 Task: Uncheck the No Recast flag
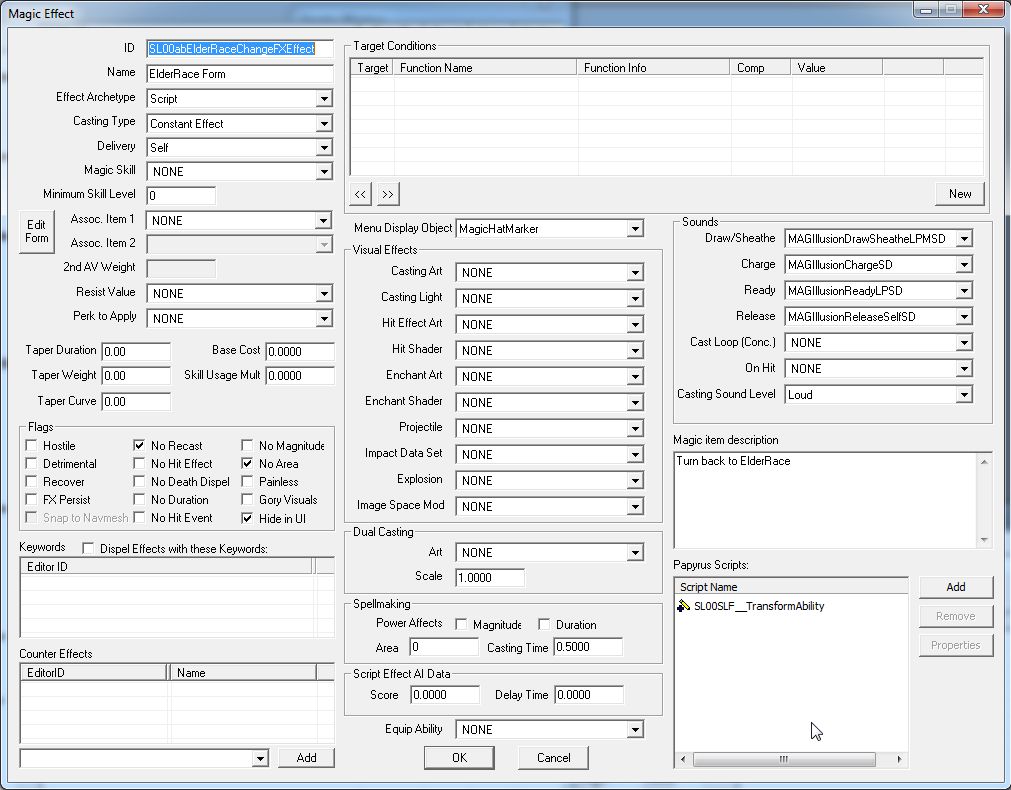click(x=140, y=446)
